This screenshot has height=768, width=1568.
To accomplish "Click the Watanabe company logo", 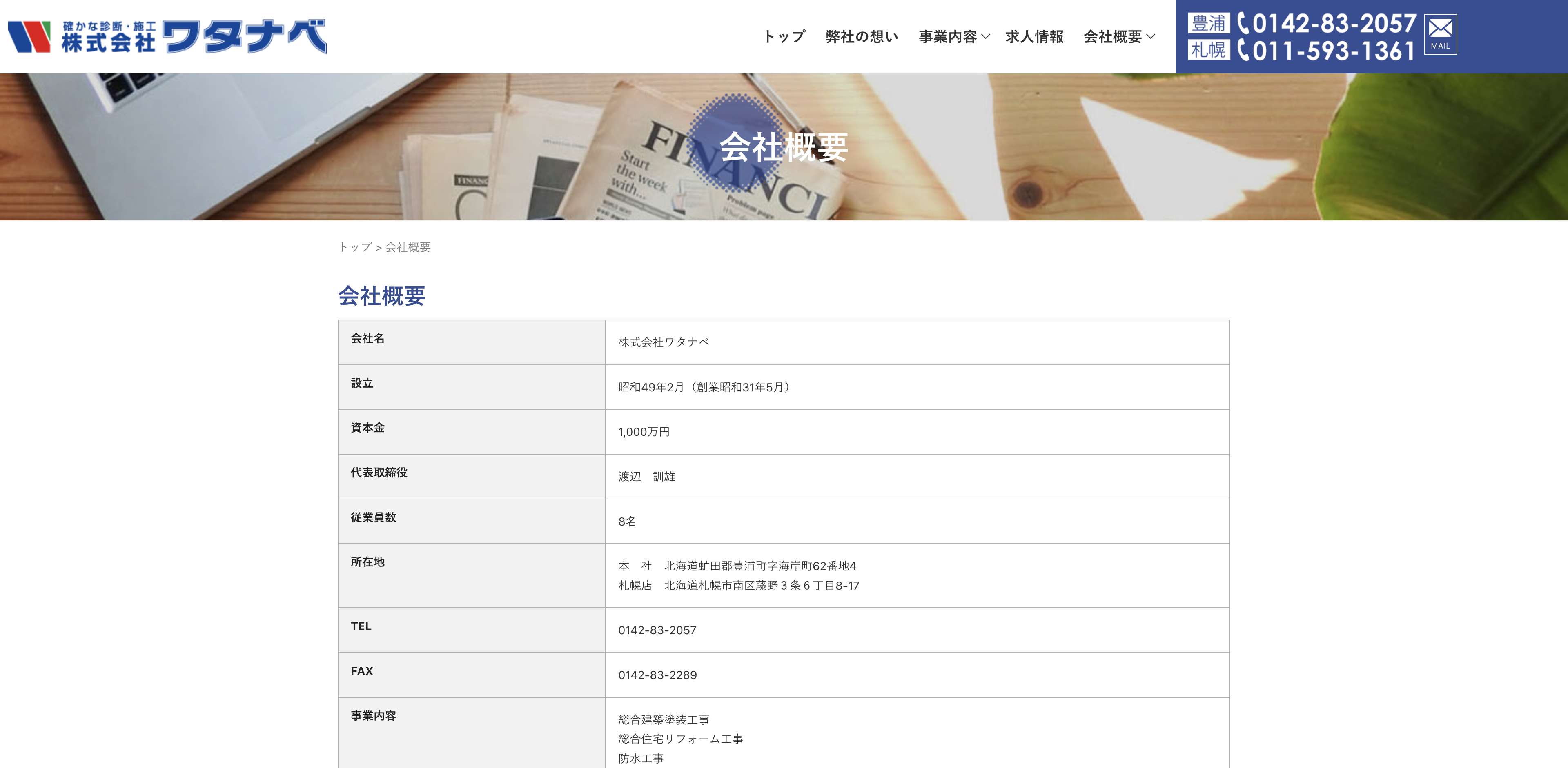I will [x=167, y=36].
